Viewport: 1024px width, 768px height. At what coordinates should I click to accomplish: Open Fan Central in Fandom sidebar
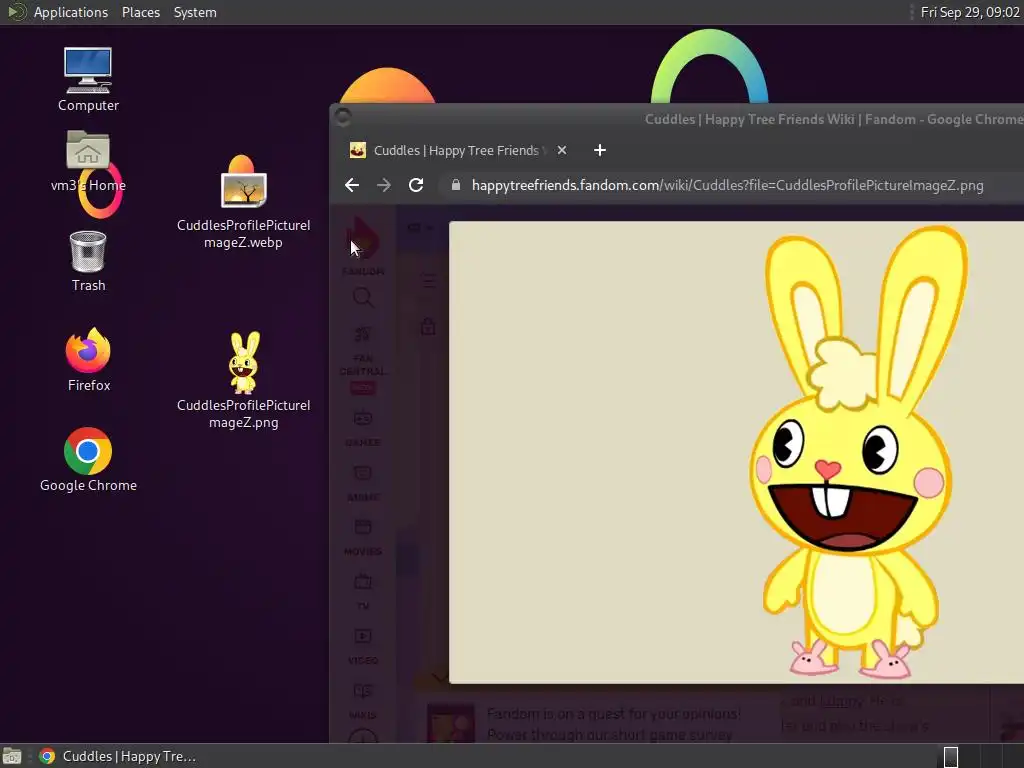[362, 359]
